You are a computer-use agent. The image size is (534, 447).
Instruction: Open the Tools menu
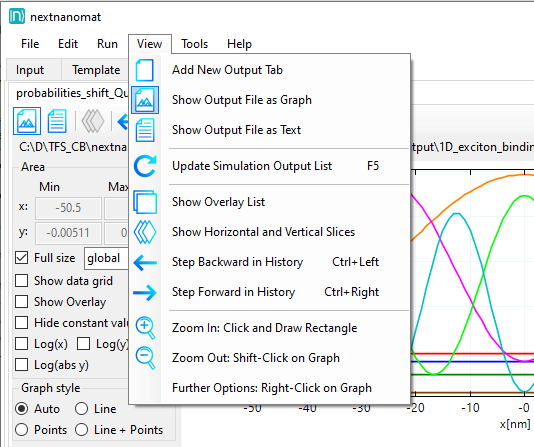(194, 44)
